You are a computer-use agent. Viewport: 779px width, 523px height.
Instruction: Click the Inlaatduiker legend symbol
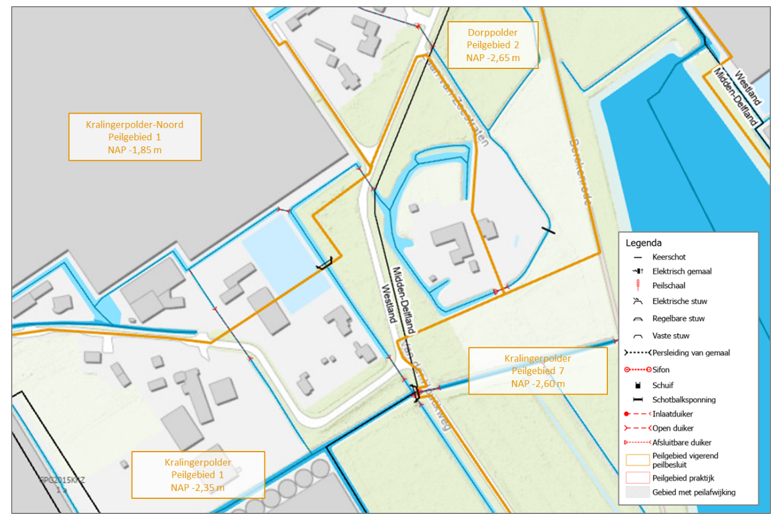tap(637, 415)
